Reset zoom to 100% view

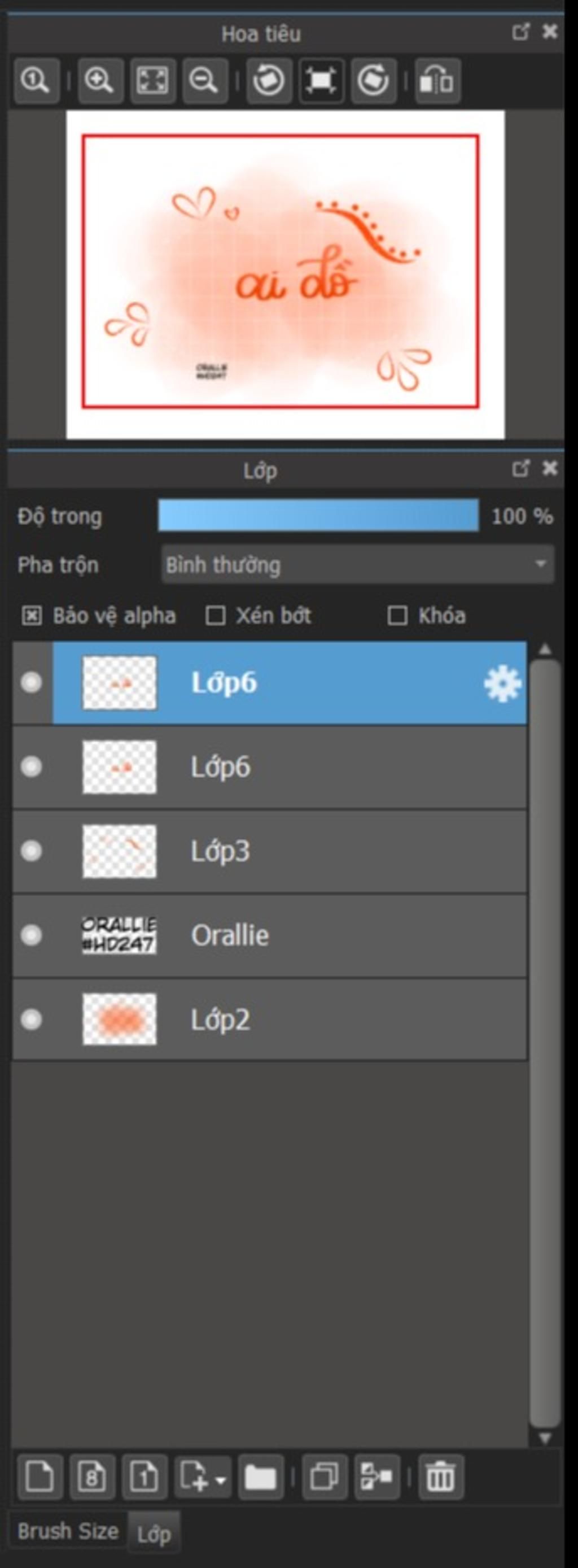pyautogui.click(x=36, y=80)
